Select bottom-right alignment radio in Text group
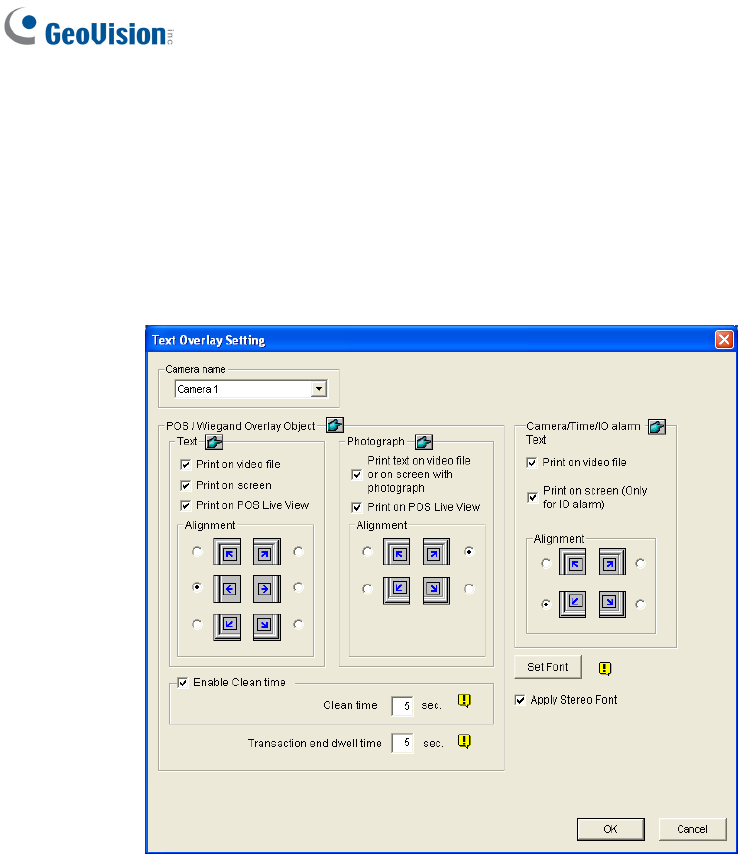The width and height of the screenshot is (738, 854). point(298,625)
